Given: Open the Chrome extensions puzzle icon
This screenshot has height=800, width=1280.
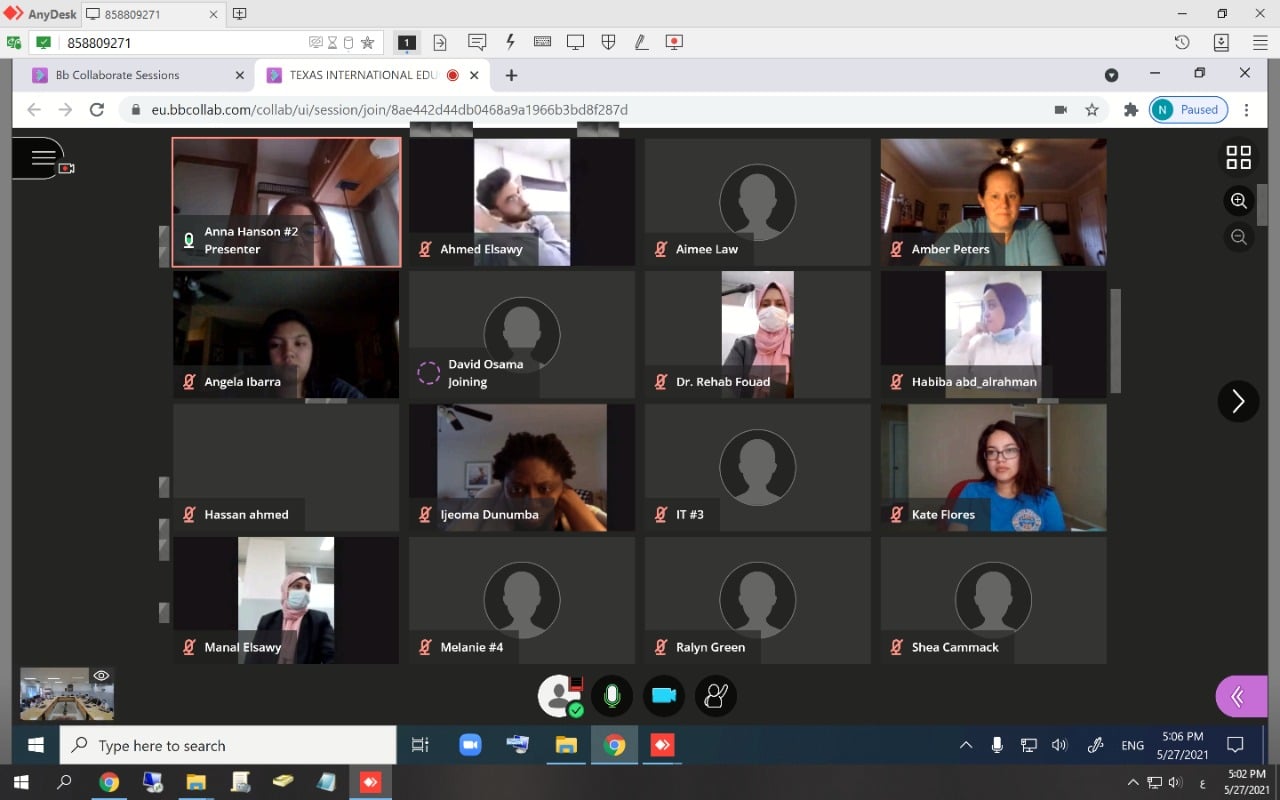Looking at the screenshot, I should 1131,110.
